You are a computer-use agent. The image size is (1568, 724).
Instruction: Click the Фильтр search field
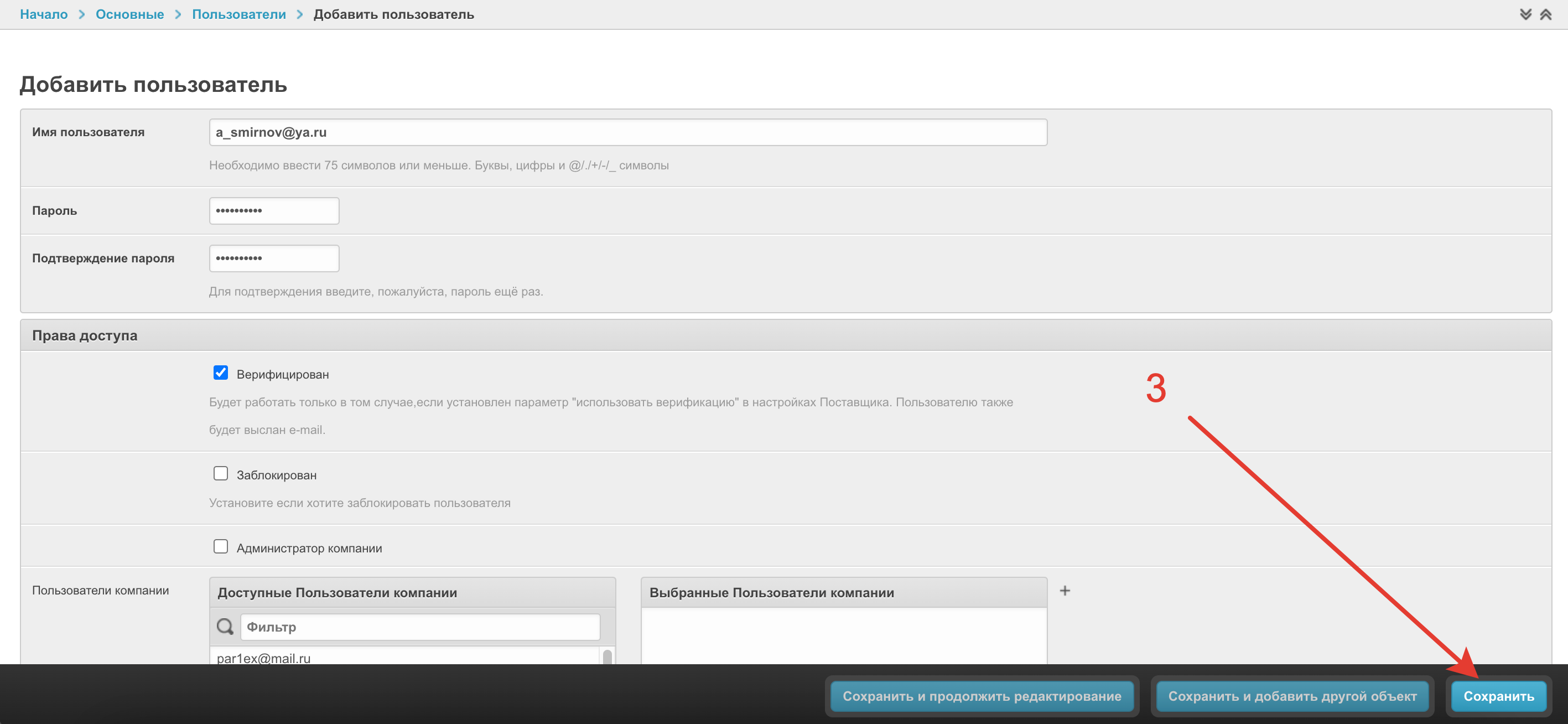coord(420,627)
